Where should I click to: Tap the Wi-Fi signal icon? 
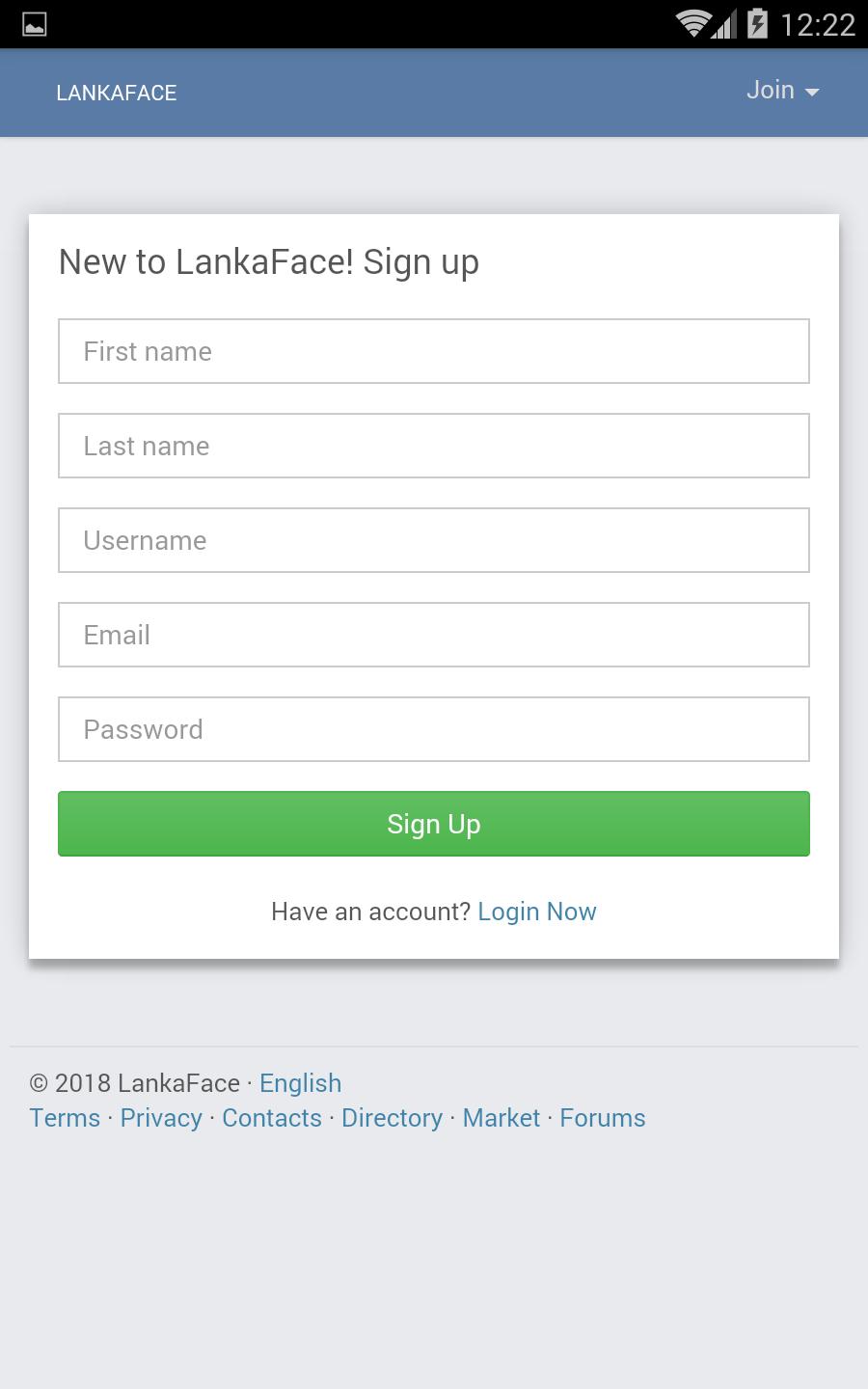click(x=692, y=23)
